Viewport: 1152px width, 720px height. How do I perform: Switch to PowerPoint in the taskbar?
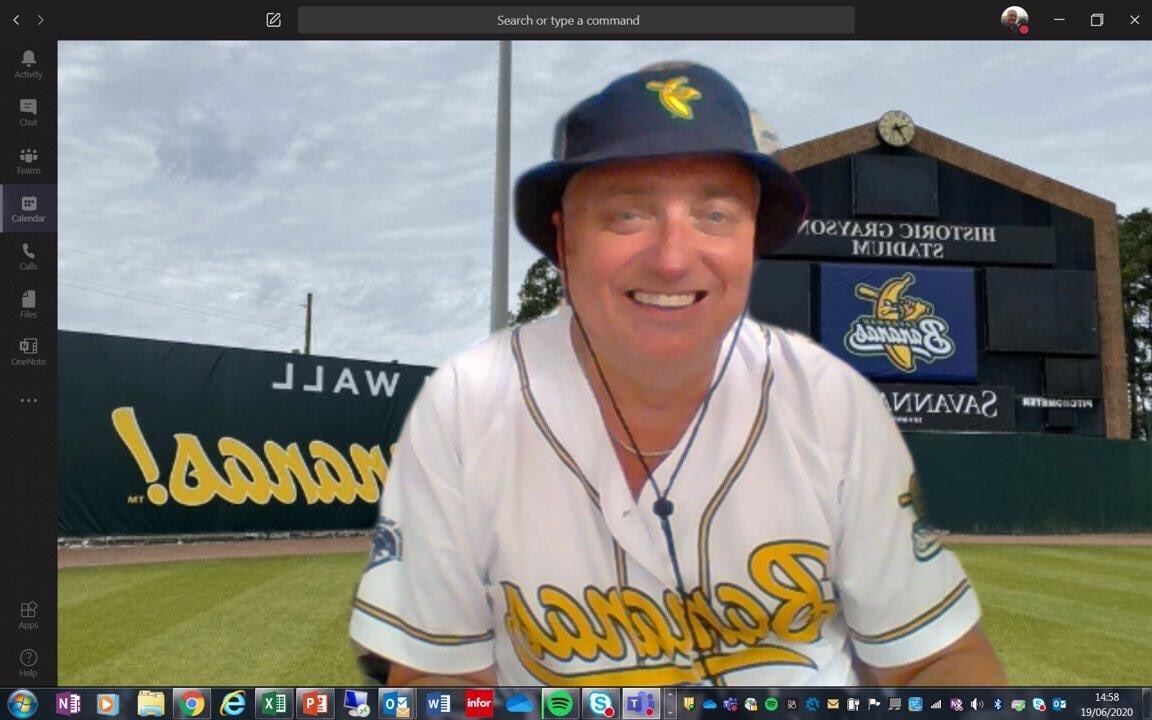click(x=315, y=704)
